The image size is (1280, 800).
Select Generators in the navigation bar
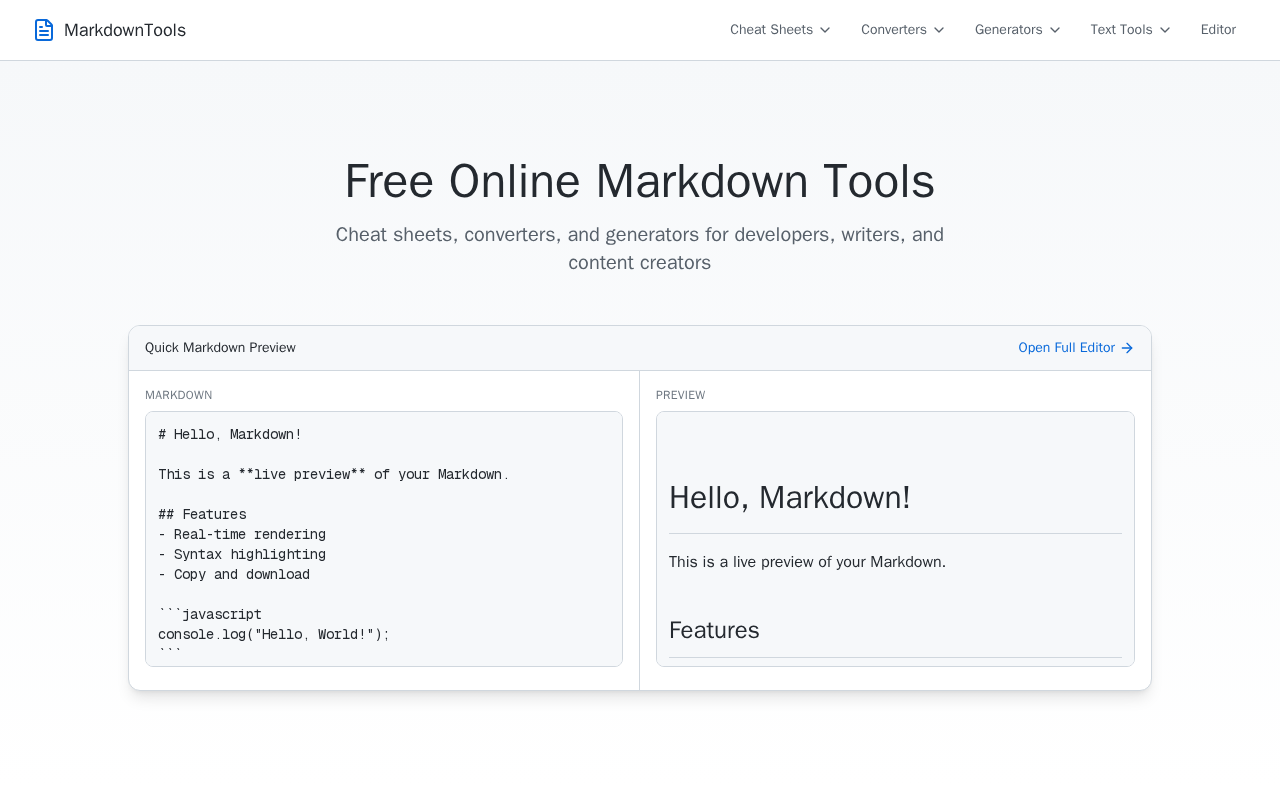coord(1008,30)
